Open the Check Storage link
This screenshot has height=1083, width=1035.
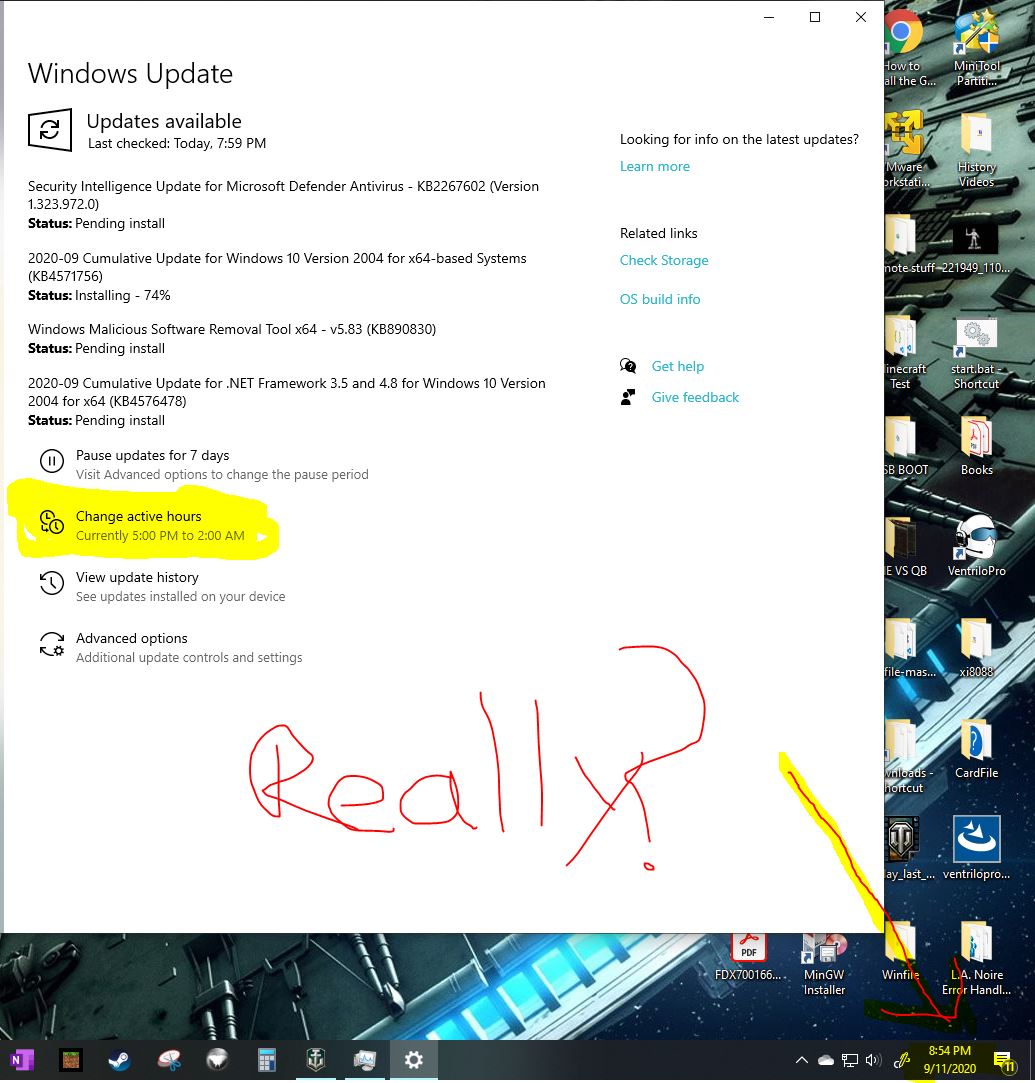point(664,260)
